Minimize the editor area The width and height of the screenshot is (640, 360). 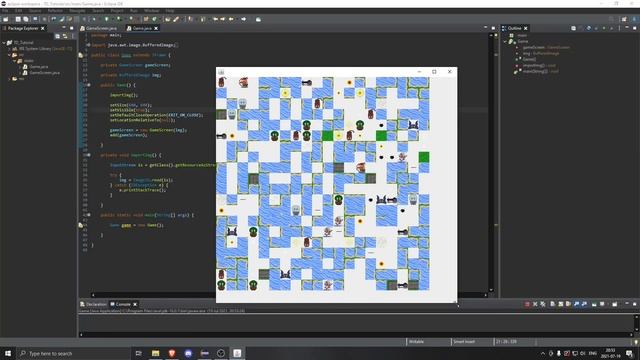pyautogui.click(x=485, y=28)
